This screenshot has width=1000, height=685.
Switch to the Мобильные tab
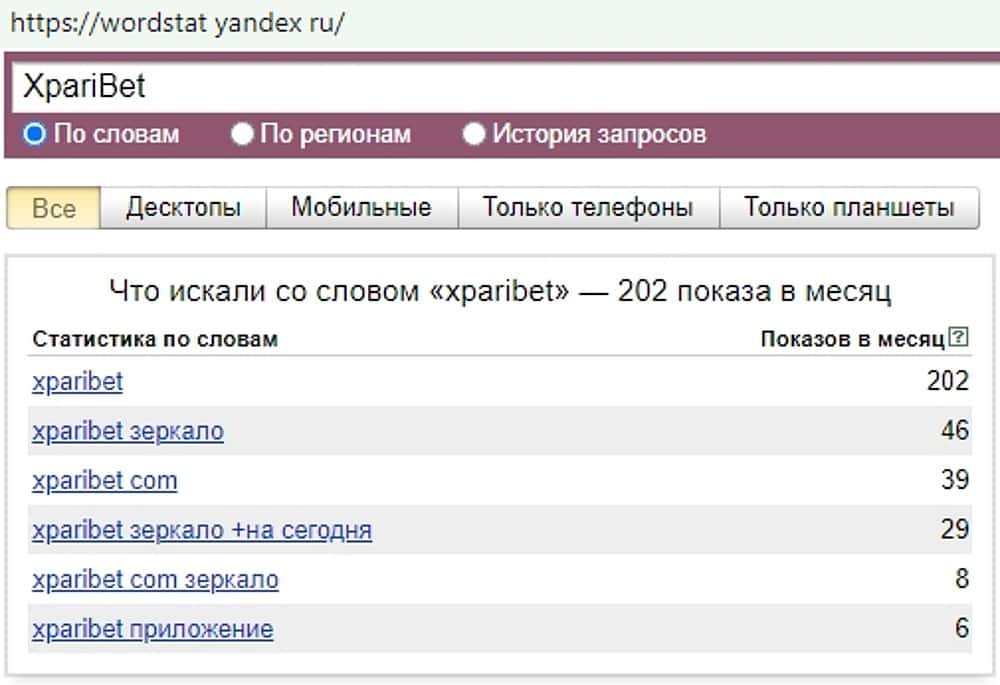(x=361, y=208)
